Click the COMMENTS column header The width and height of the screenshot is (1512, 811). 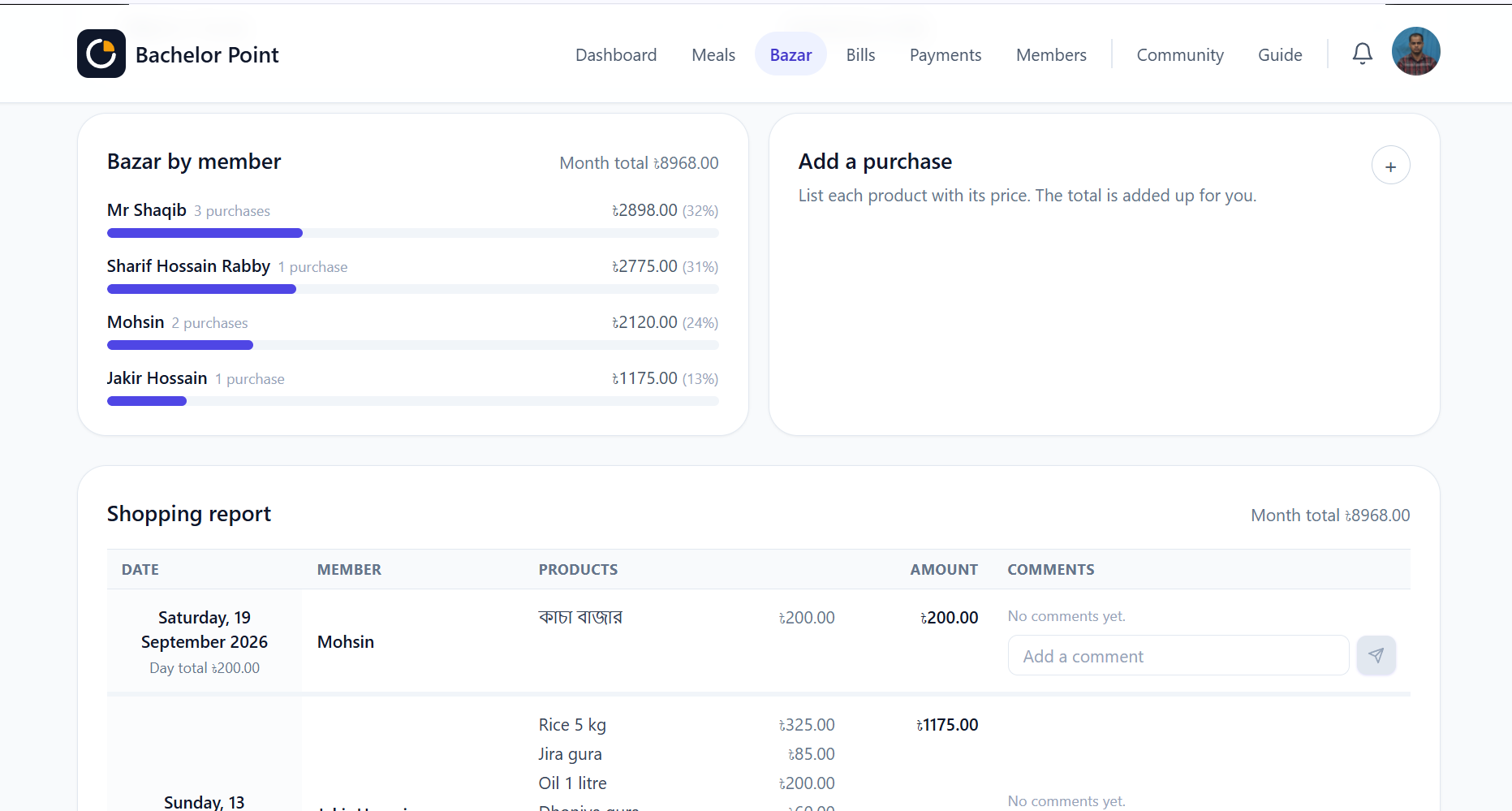pyautogui.click(x=1051, y=569)
